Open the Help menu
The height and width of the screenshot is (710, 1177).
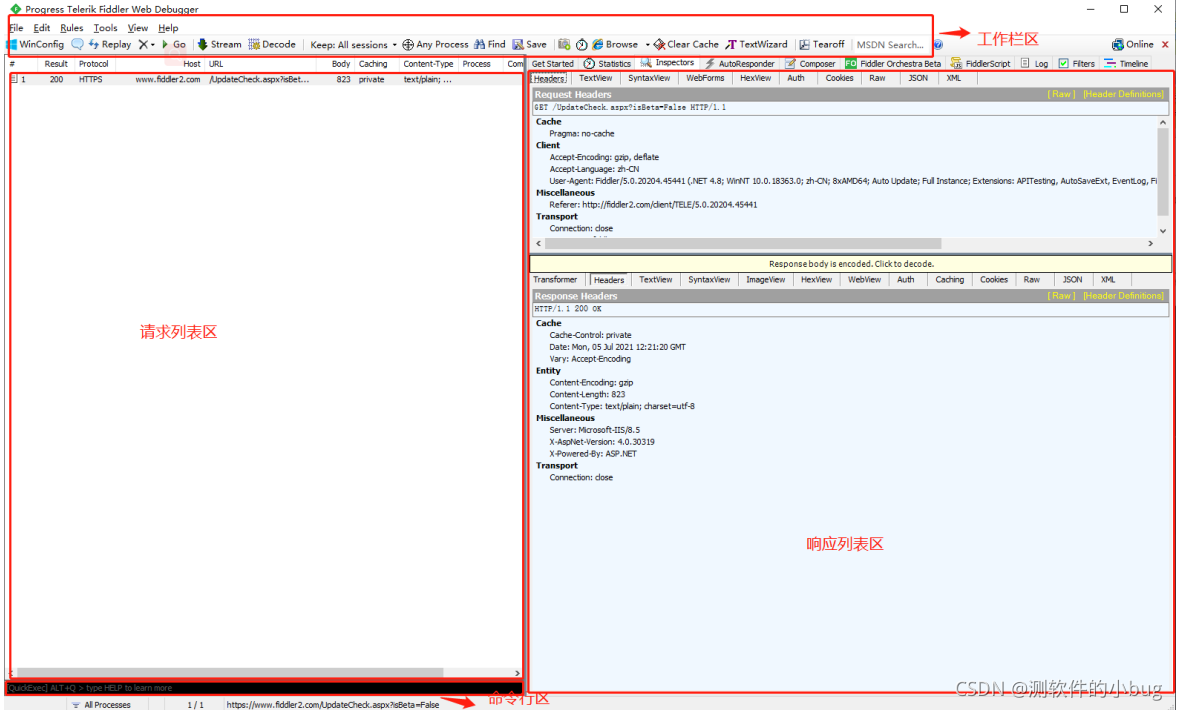pos(168,28)
